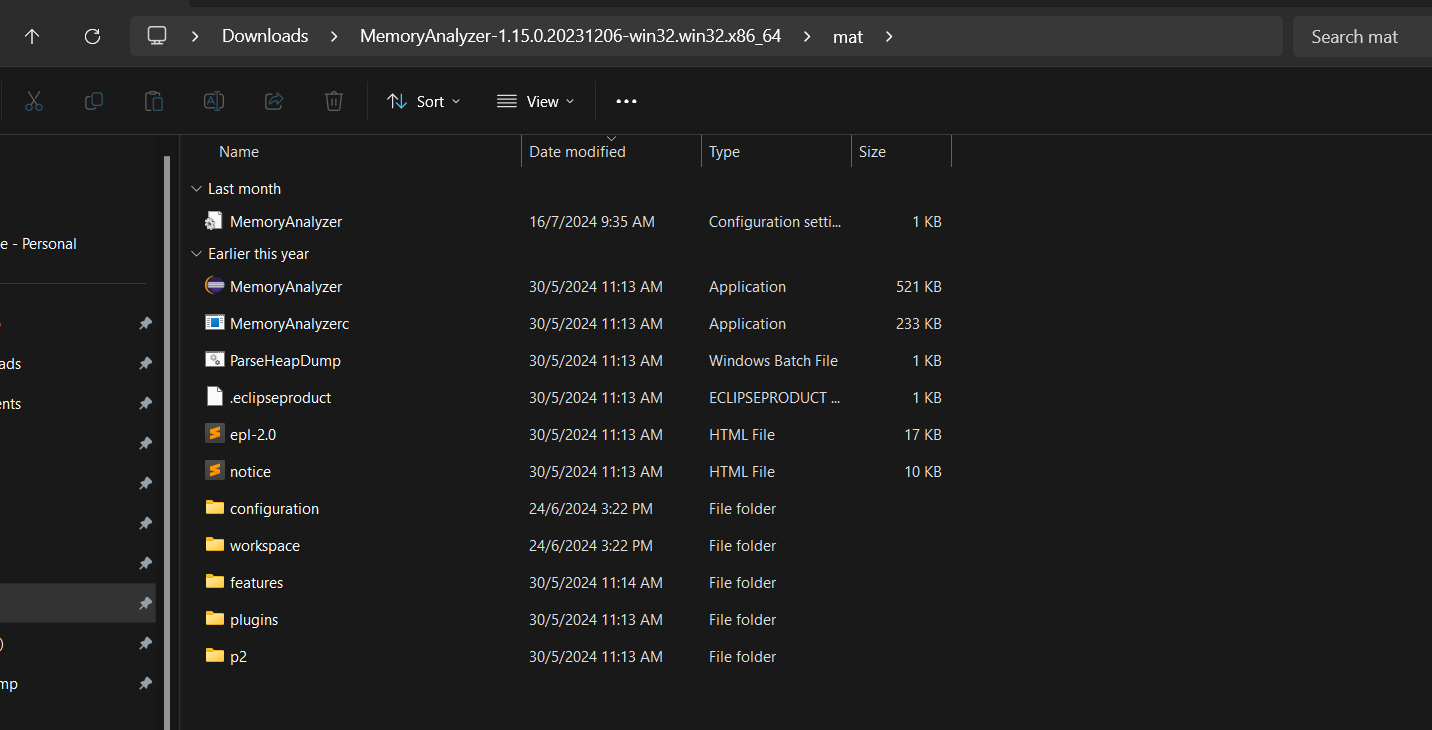Expand chevron after MemoryAnalyzer folder in address bar

click(807, 36)
